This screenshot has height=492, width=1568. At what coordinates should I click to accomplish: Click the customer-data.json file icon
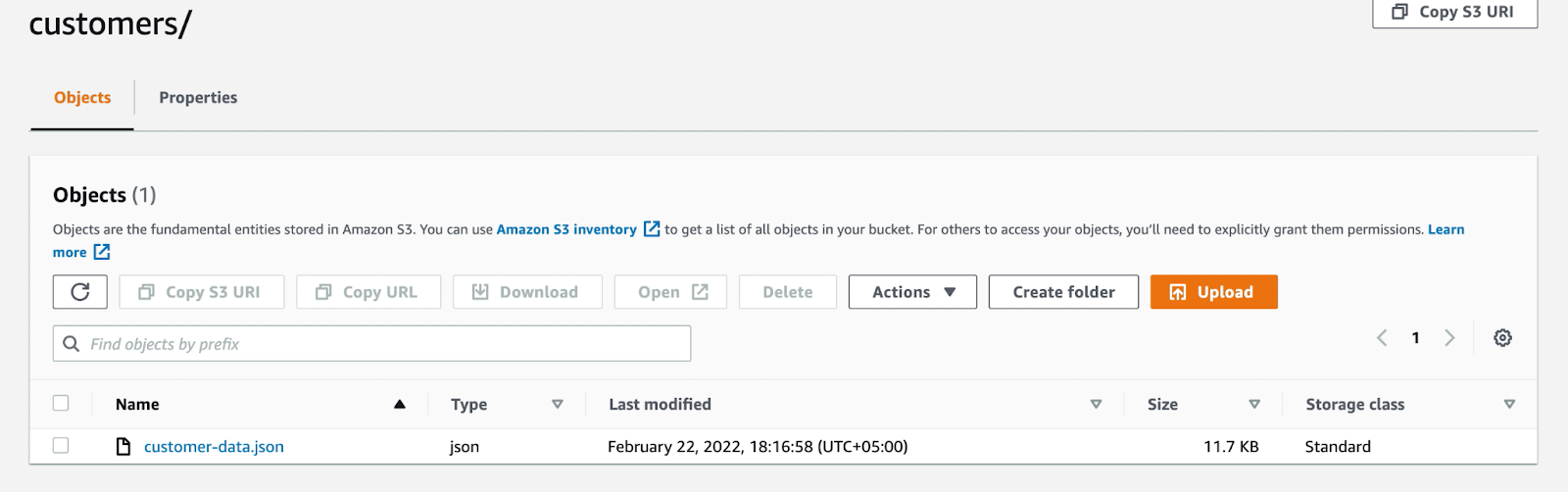[x=123, y=447]
